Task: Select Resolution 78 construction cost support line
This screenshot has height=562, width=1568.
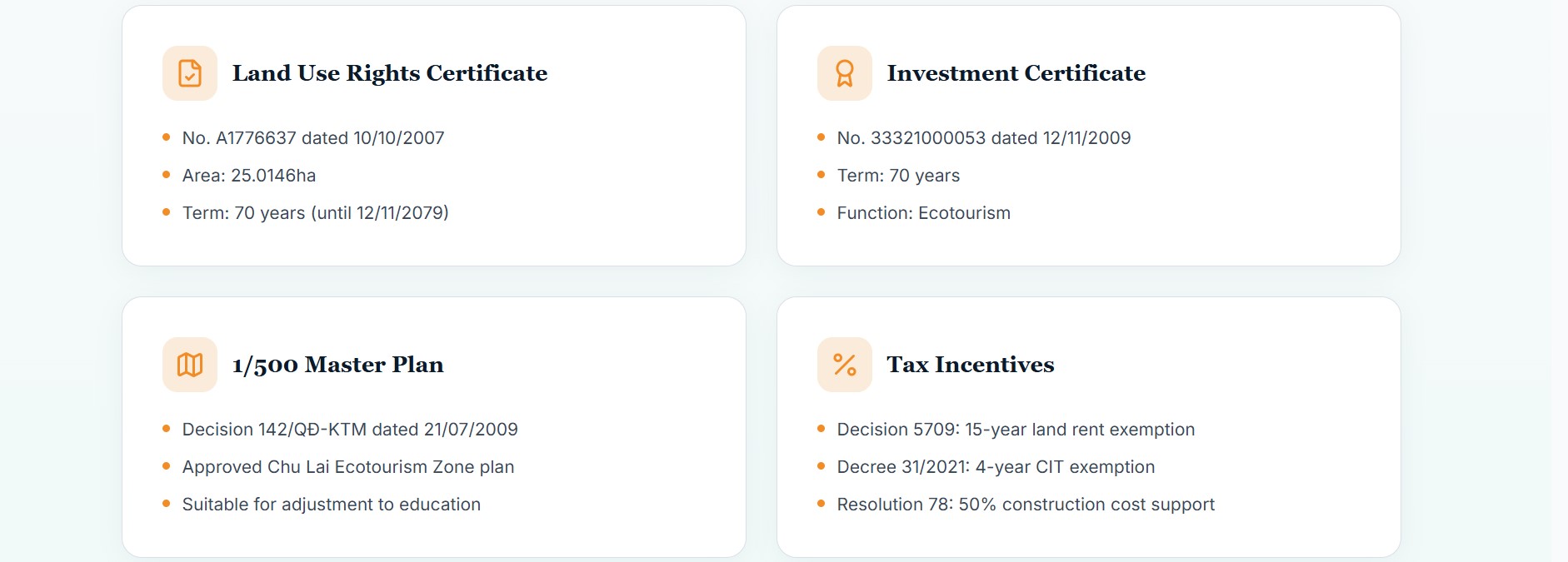Action: pyautogui.click(x=1026, y=505)
